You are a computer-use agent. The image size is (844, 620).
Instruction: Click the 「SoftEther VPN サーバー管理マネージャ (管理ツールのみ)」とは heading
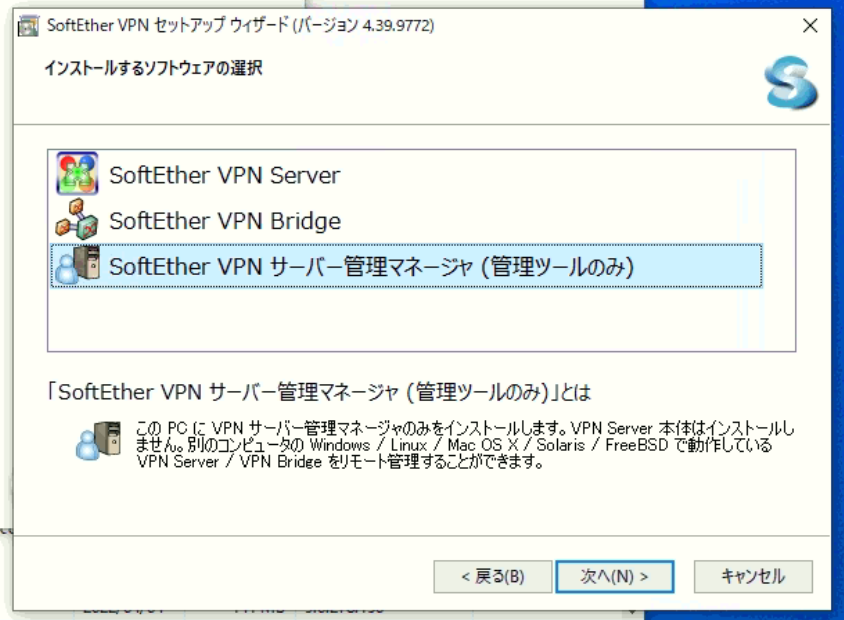pos(319,392)
